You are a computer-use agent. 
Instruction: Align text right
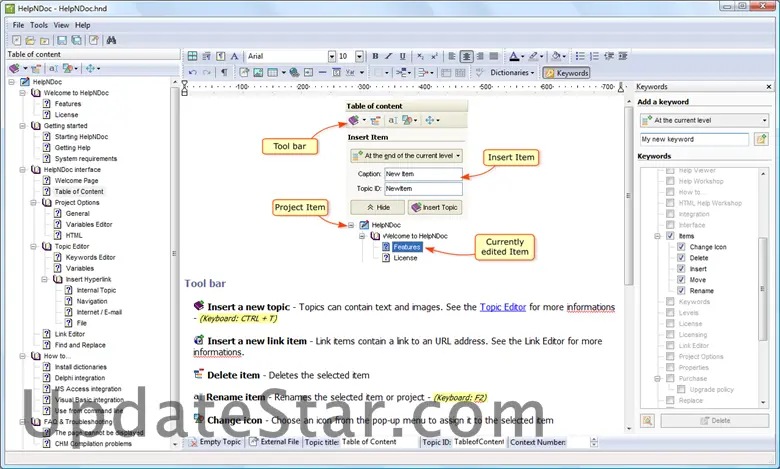(480, 56)
